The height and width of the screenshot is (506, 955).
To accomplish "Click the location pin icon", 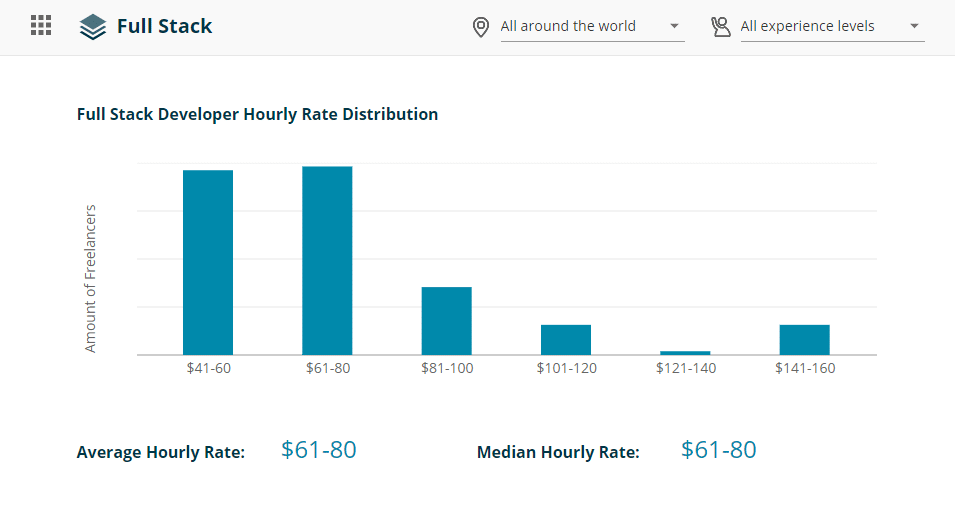I will click(x=481, y=27).
